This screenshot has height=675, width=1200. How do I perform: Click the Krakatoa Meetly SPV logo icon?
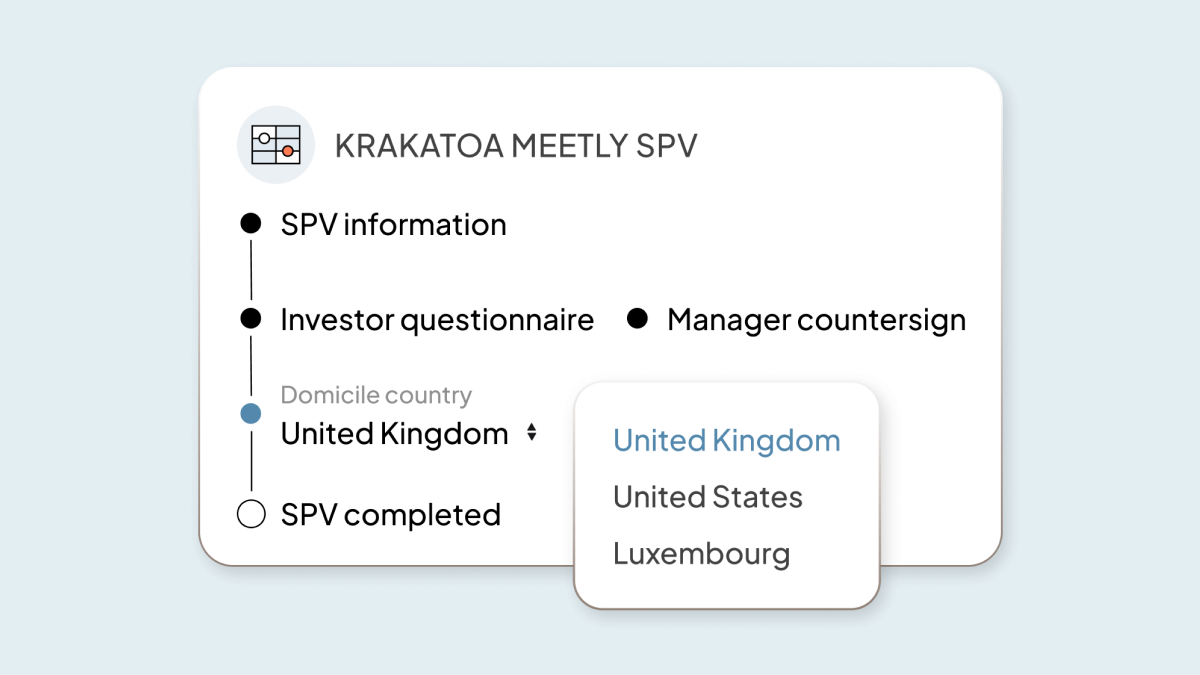(275, 145)
